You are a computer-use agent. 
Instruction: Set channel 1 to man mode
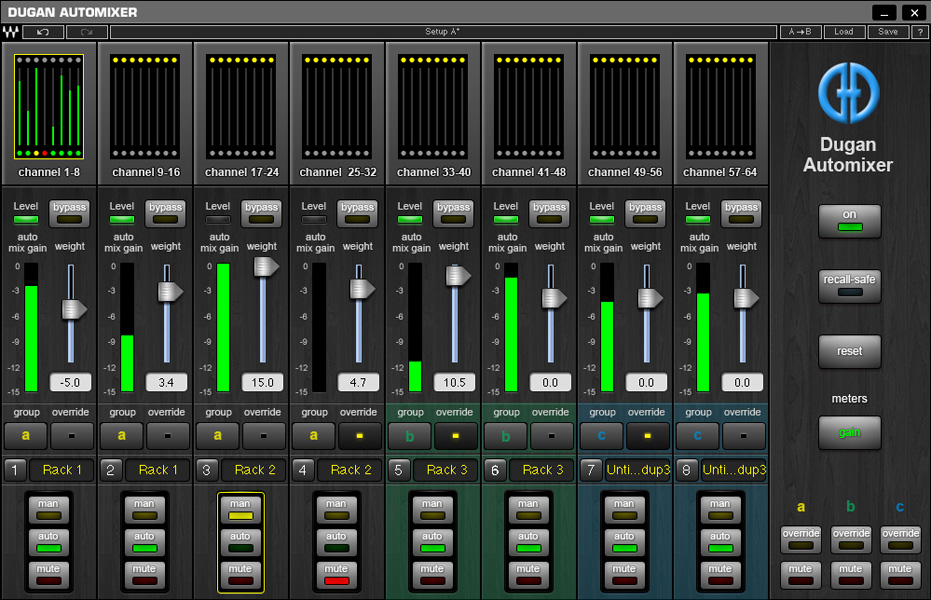click(x=49, y=510)
